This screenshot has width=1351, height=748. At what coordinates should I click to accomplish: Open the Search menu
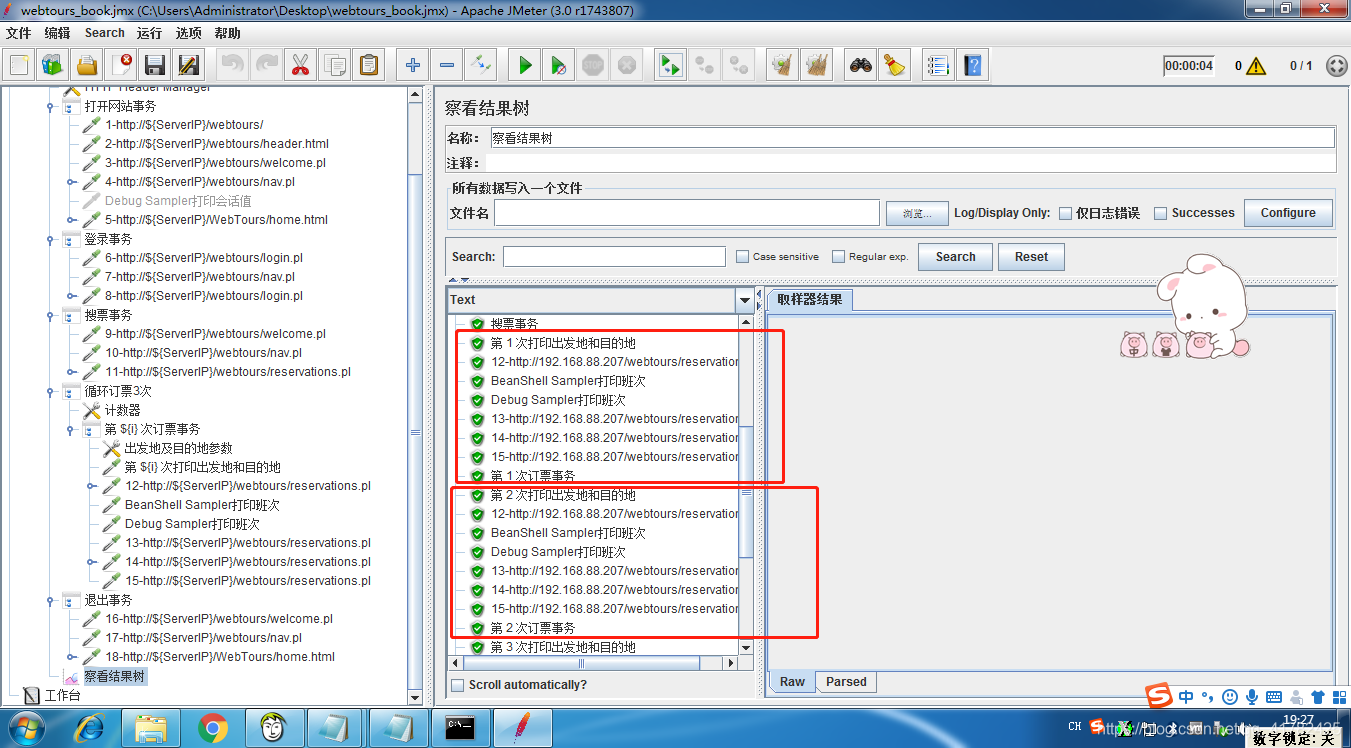[x=105, y=33]
